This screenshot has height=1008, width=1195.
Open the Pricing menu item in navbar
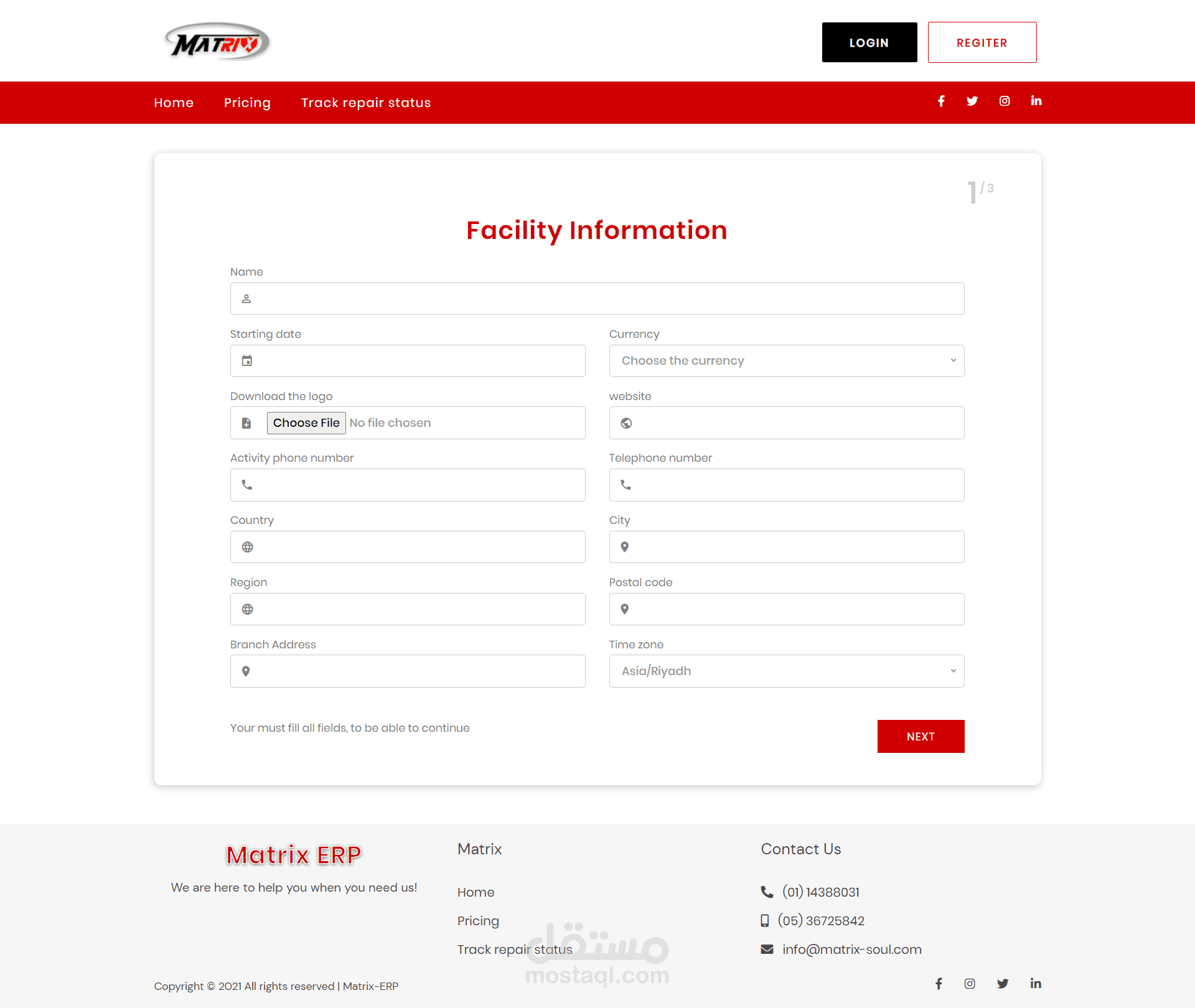point(247,103)
